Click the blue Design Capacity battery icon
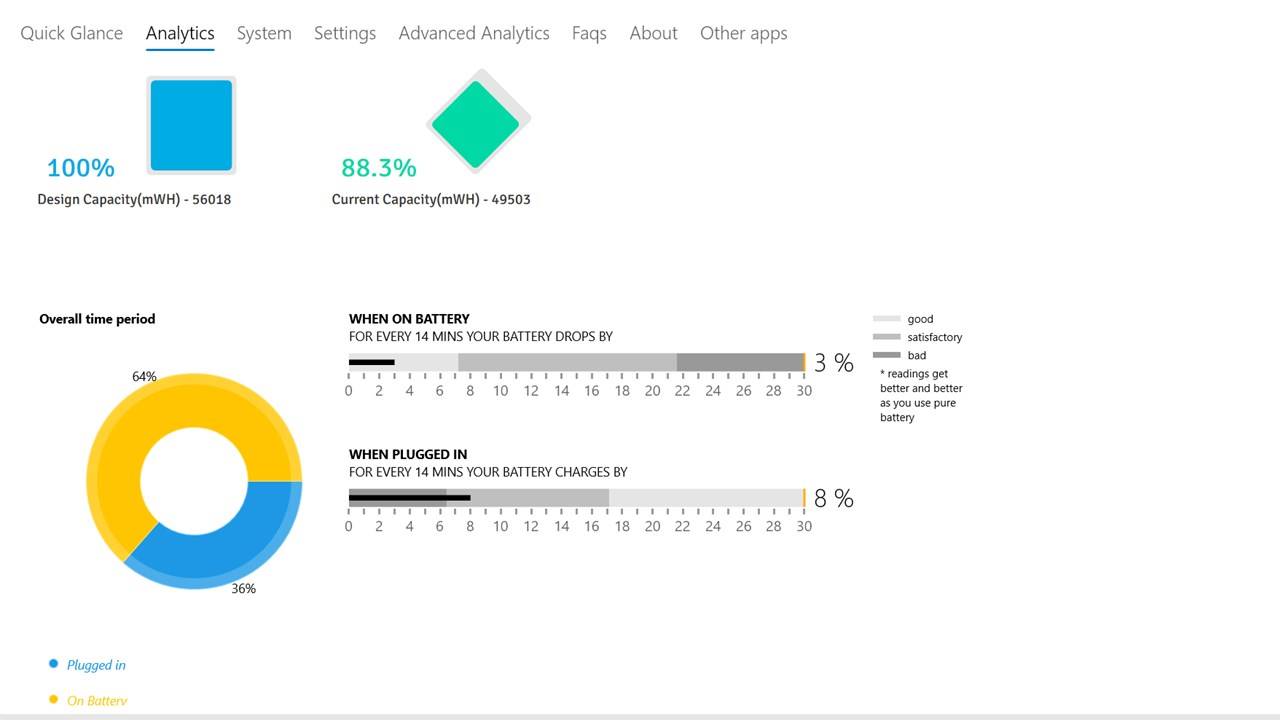The height and width of the screenshot is (720, 1280). tap(191, 125)
